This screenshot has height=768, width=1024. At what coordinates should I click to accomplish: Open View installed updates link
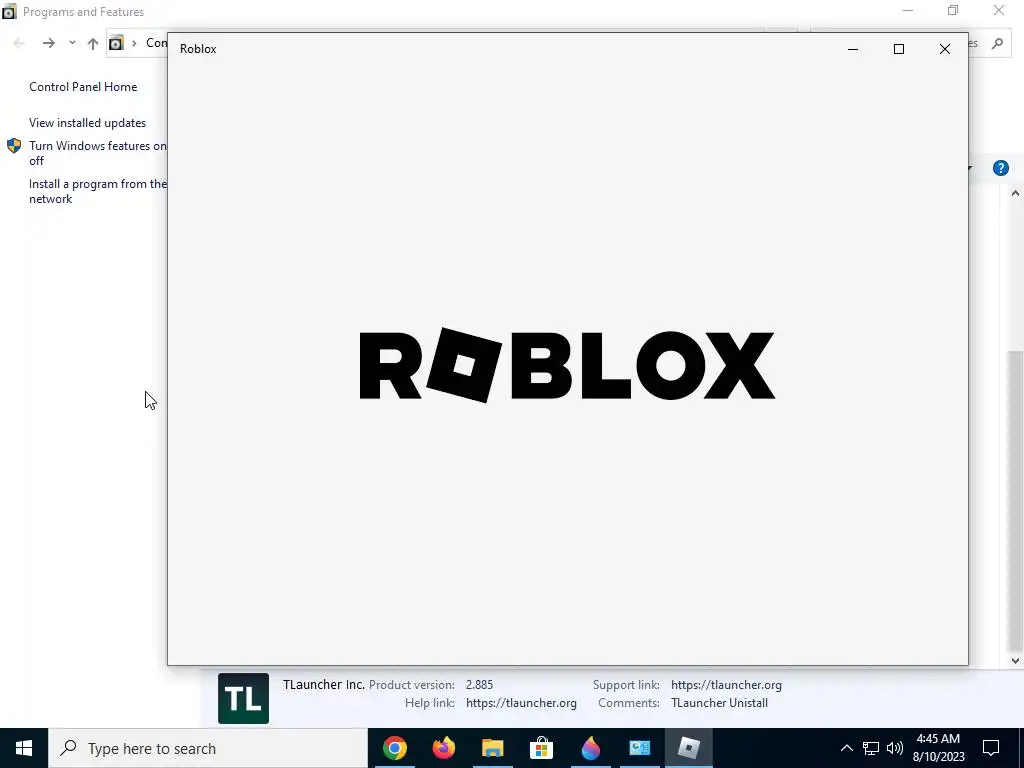point(88,123)
